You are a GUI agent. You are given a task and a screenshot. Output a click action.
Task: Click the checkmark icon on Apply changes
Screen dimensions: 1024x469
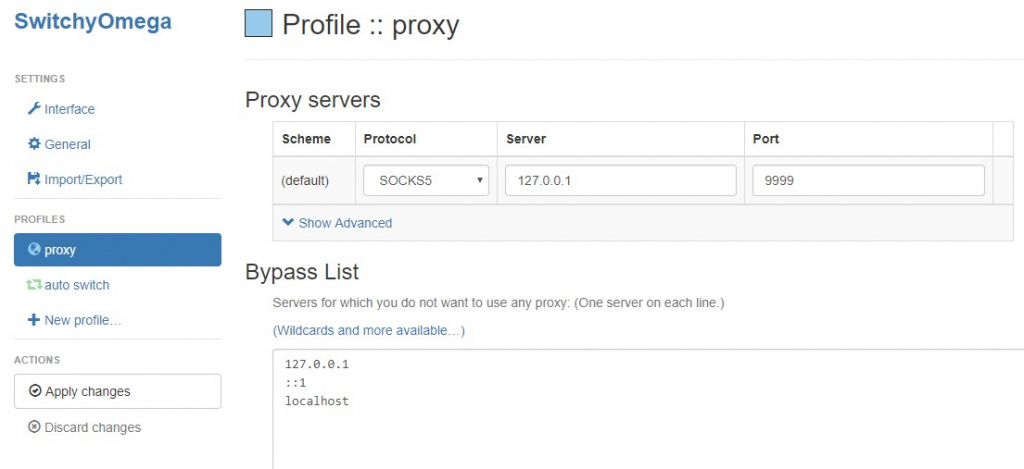36,391
